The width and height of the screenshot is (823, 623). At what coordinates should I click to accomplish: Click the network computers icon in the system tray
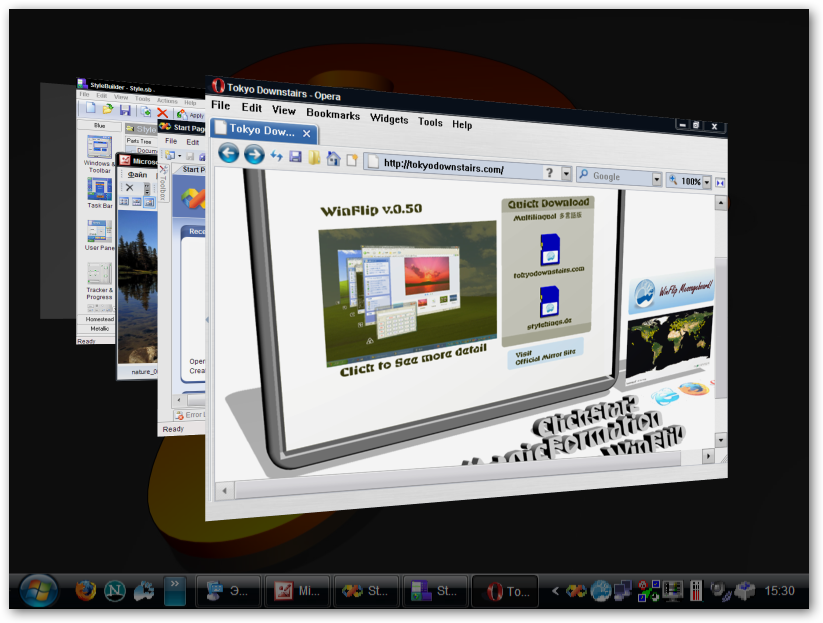coord(623,591)
